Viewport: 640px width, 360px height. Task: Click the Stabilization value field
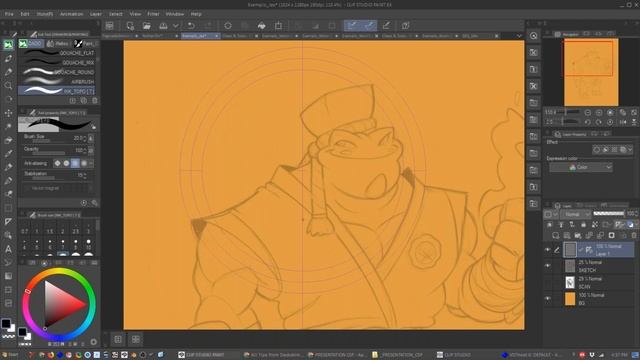(80, 175)
